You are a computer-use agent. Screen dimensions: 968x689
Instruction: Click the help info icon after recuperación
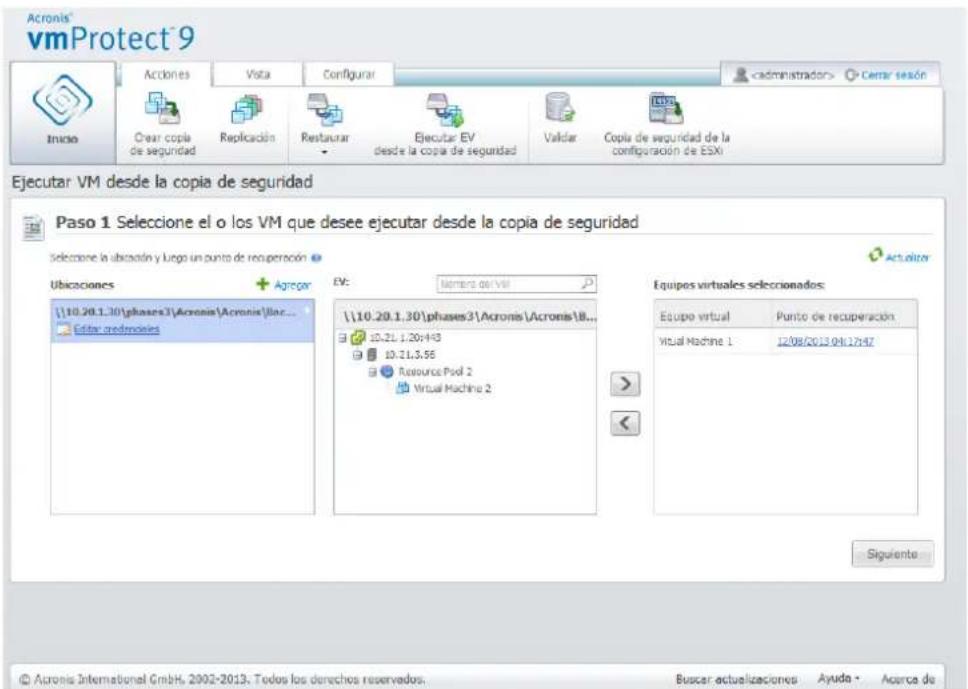pos(317,257)
